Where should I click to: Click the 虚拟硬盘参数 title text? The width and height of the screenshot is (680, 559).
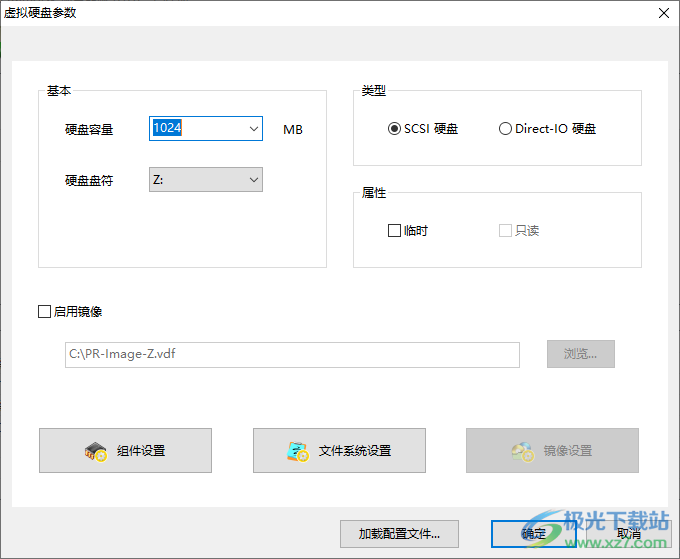click(x=40, y=13)
